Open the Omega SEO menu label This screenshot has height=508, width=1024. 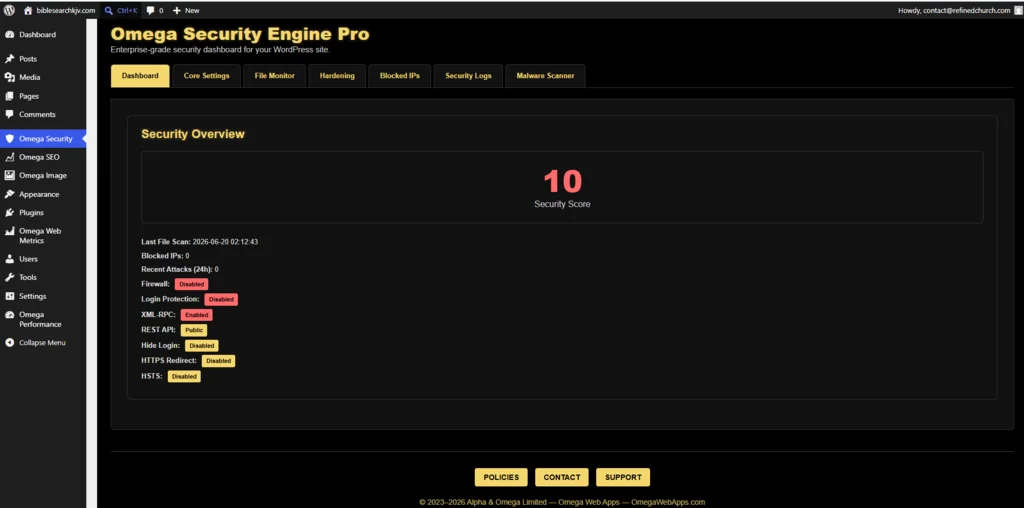(x=39, y=157)
